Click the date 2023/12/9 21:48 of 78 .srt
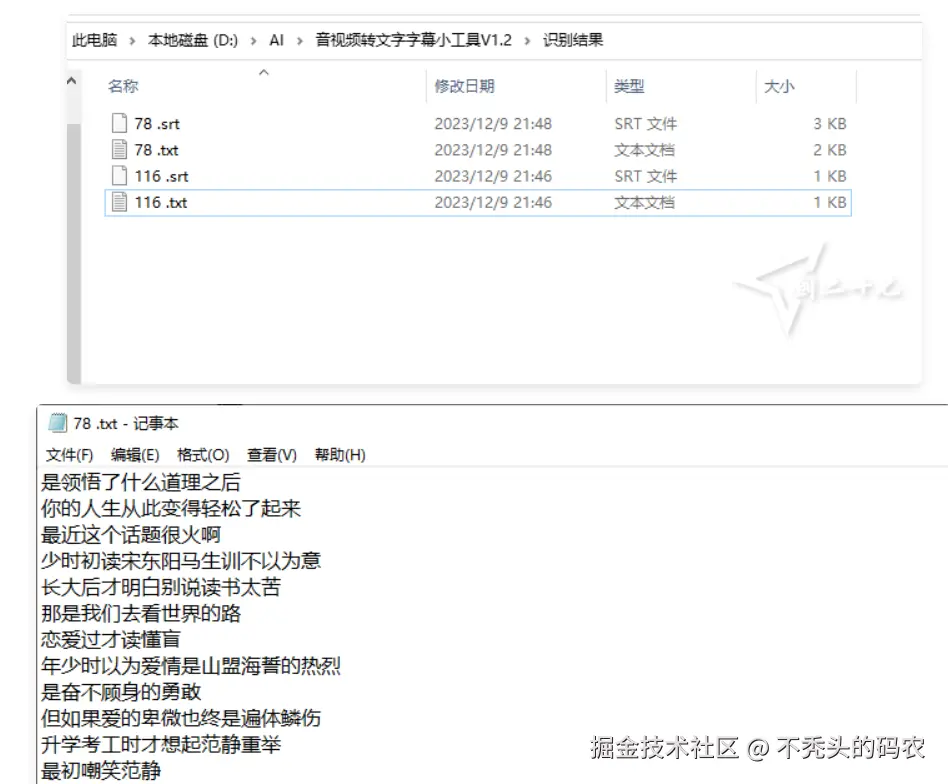The width and height of the screenshot is (948, 784). (x=493, y=124)
